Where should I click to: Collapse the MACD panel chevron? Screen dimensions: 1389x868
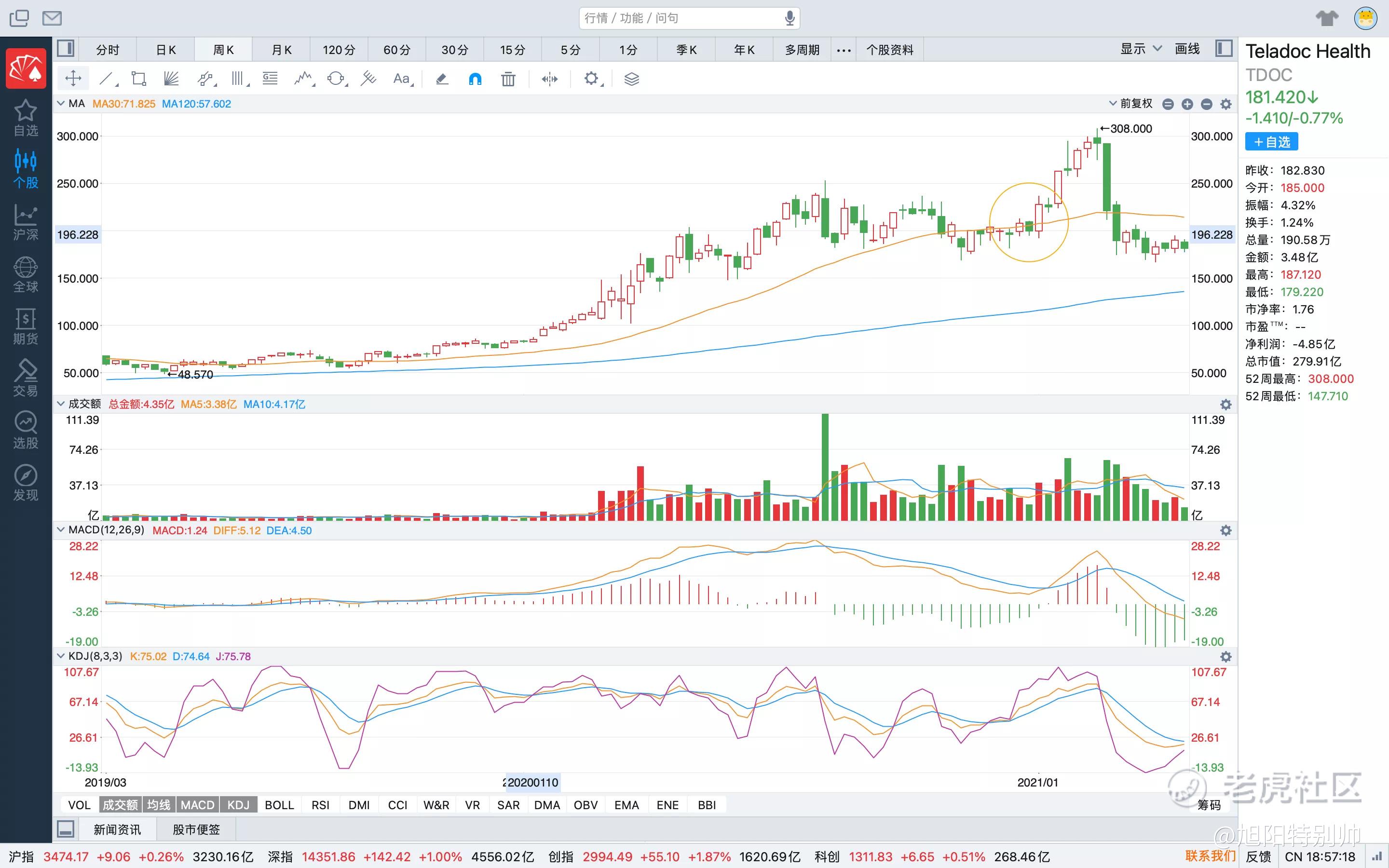(61, 529)
